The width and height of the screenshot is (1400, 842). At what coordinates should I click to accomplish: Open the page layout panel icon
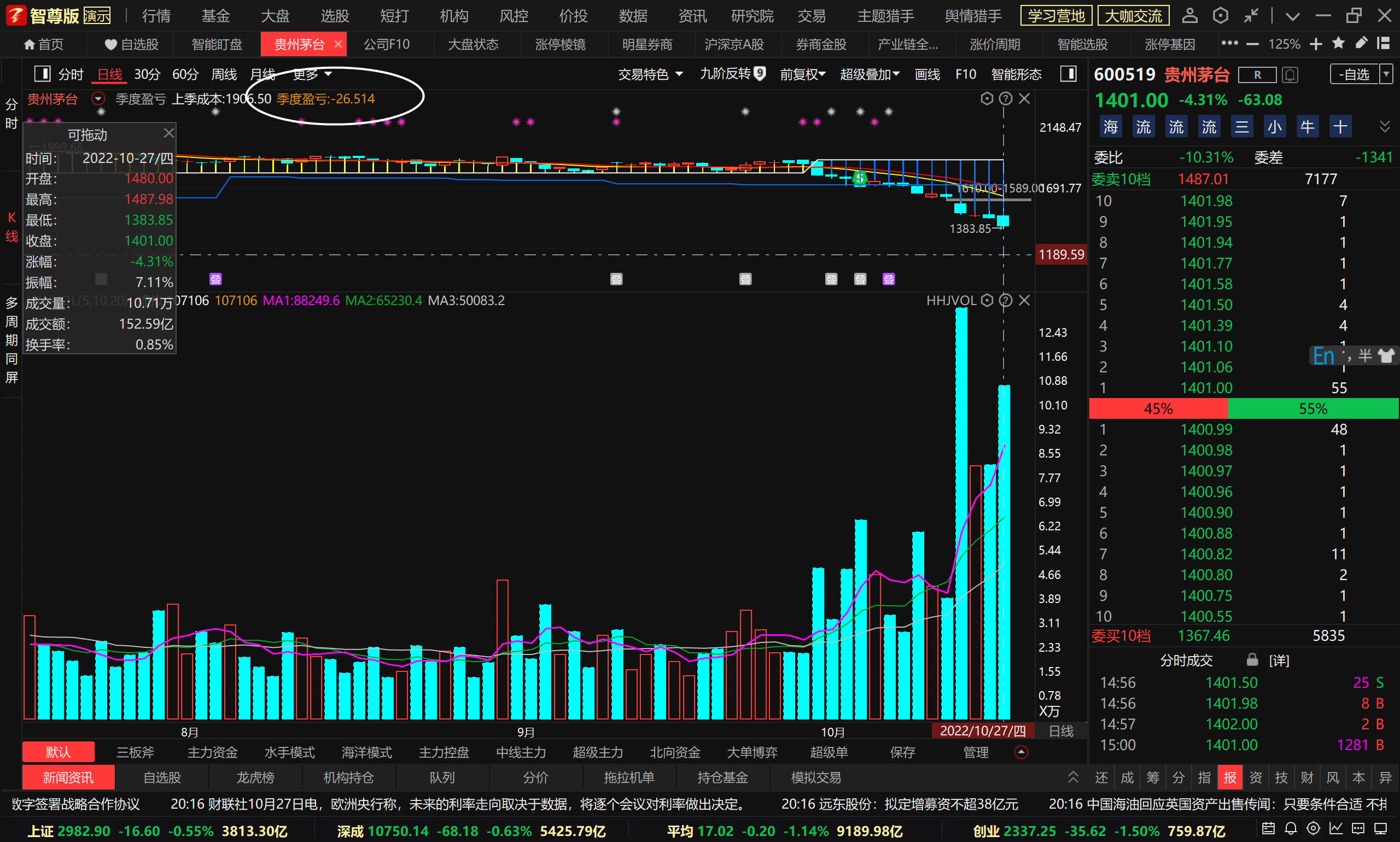1384,43
